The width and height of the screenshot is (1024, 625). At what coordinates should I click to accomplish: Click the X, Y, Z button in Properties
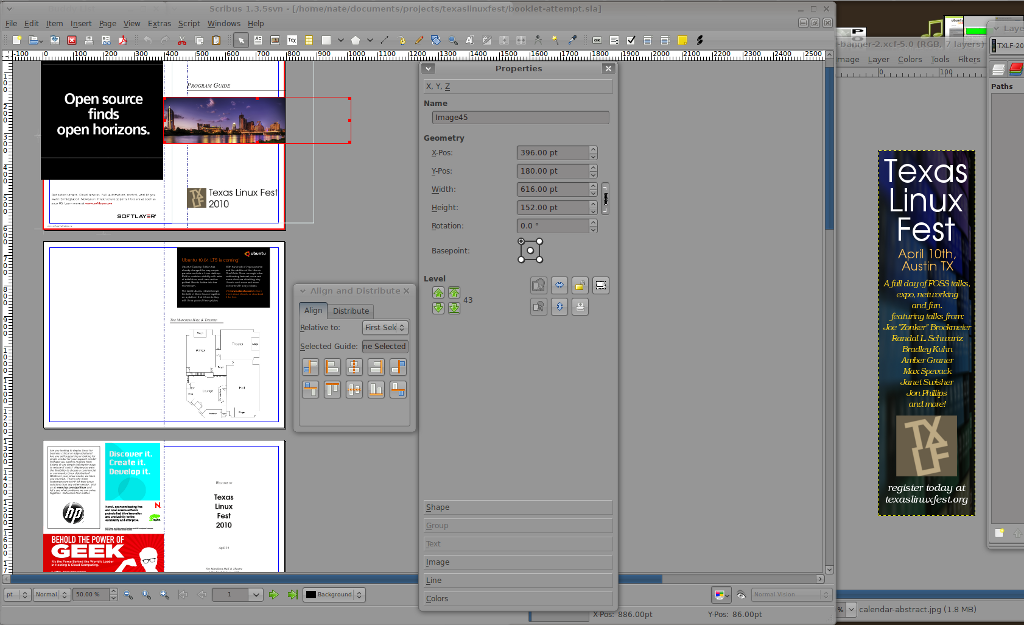point(517,86)
